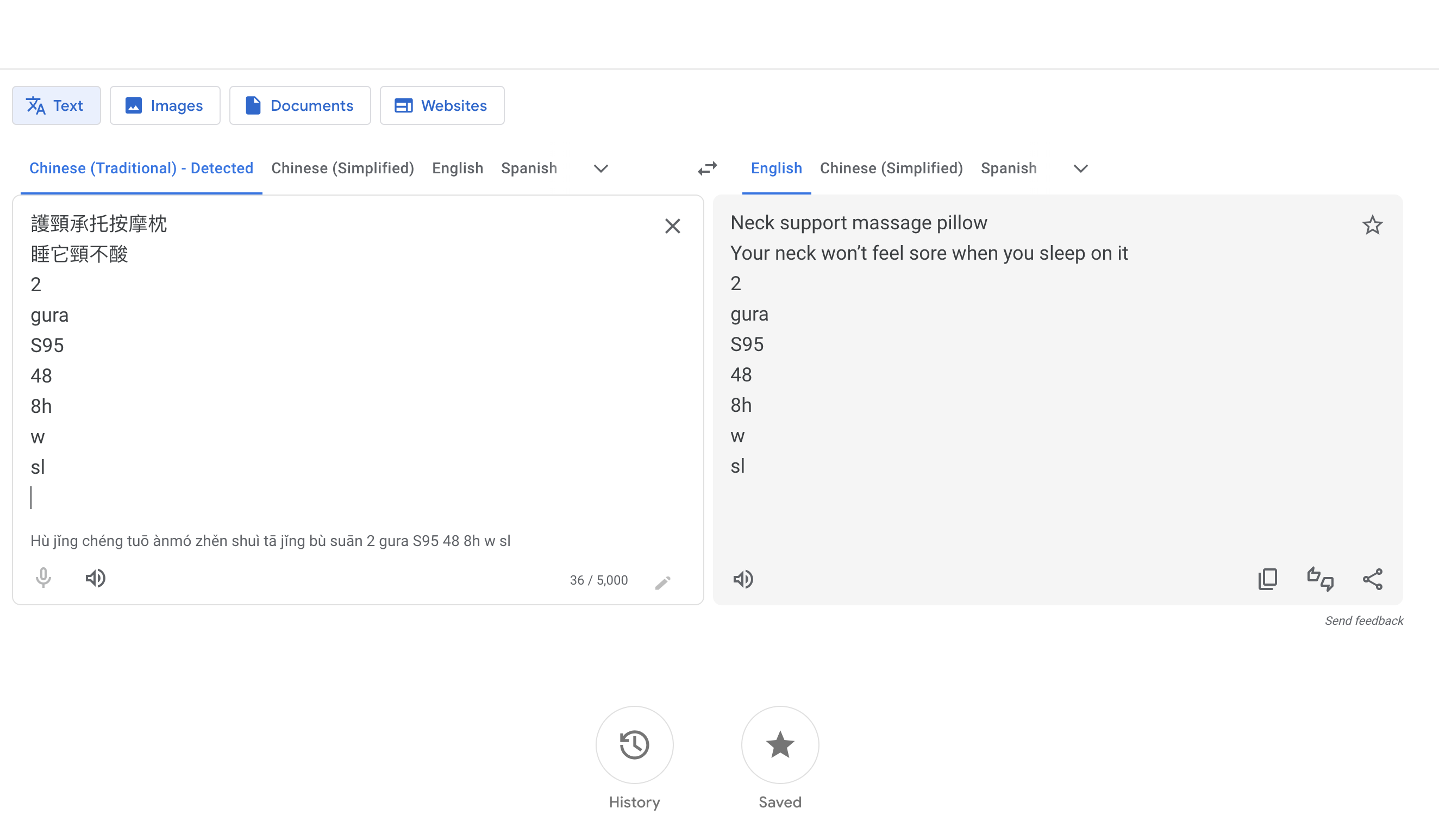Activate voice input microphone

(x=43, y=578)
